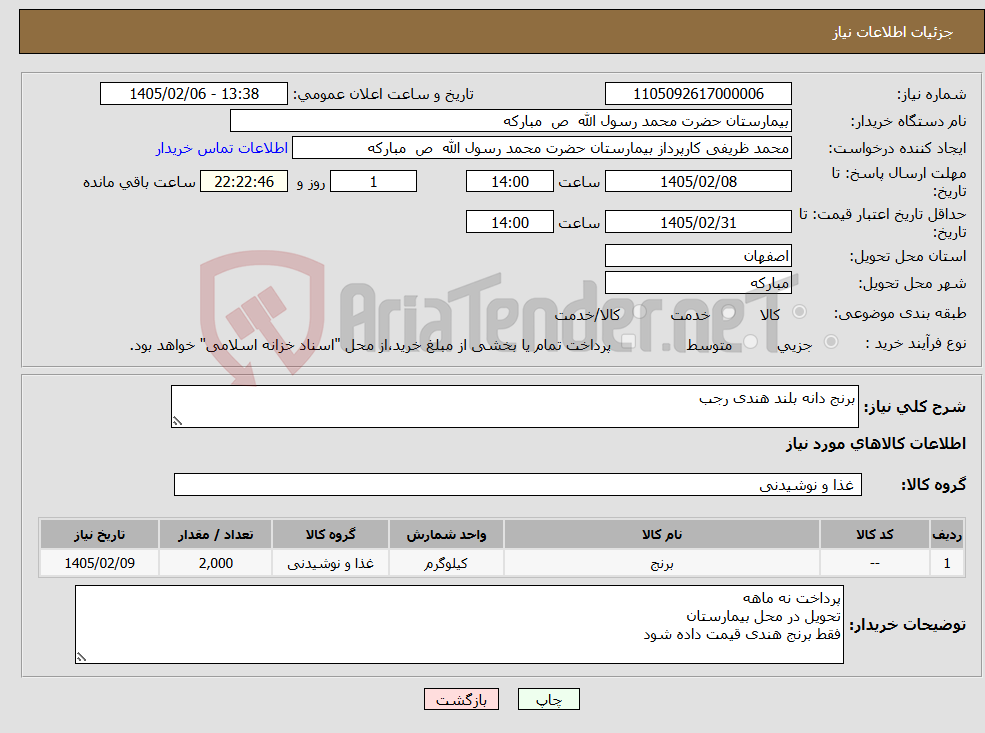Select the متوسط purchase type radio
The width and height of the screenshot is (985, 733).
point(751,342)
